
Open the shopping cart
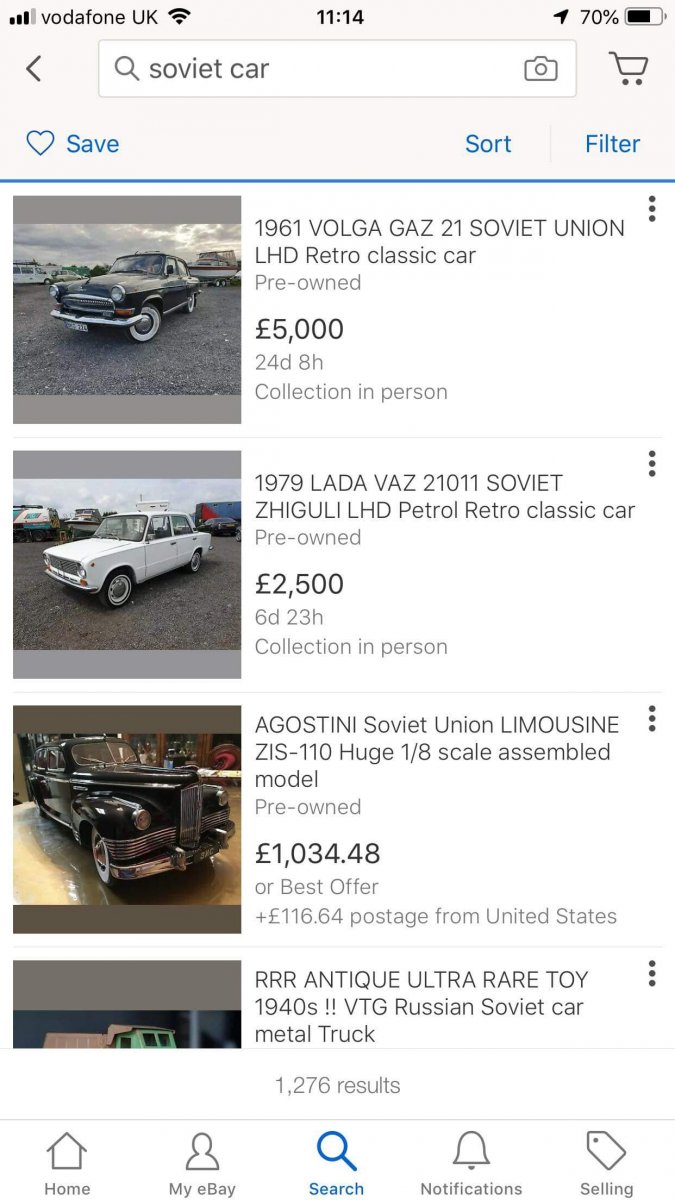pos(628,69)
